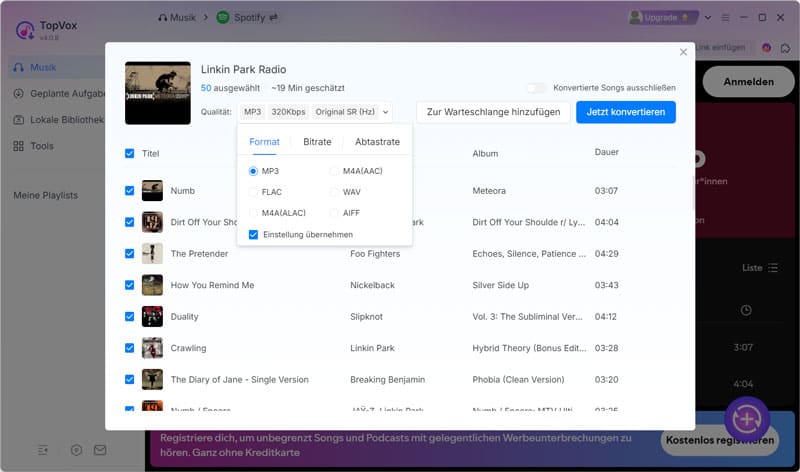This screenshot has height=472, width=800.
Task: Click the Link einfügen field
Action: [x=720, y=47]
